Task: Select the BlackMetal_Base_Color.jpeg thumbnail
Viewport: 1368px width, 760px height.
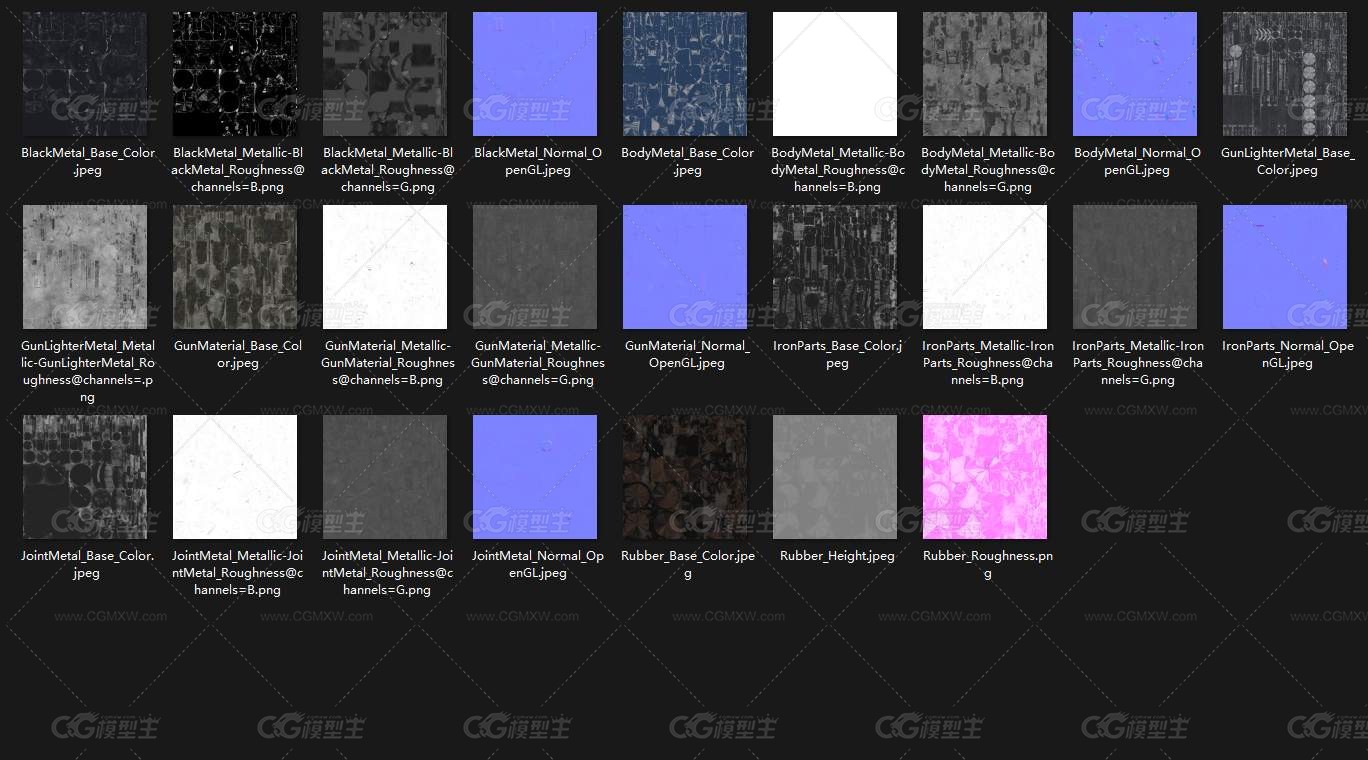Action: [x=85, y=74]
